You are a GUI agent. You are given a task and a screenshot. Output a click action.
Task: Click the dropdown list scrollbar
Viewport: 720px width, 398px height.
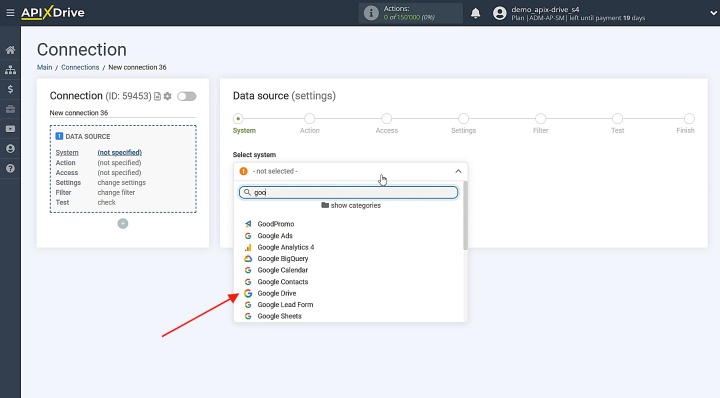click(465, 216)
